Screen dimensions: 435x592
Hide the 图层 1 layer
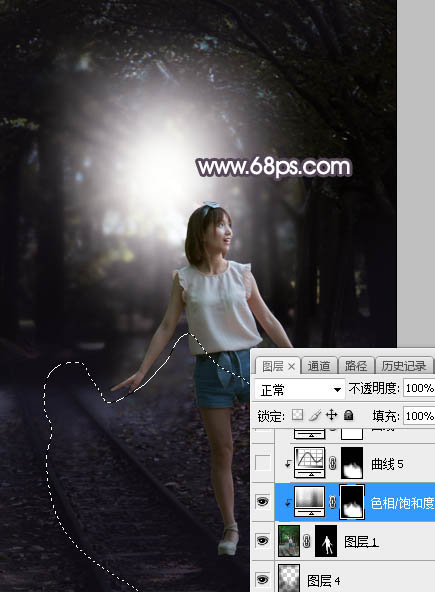point(262,541)
